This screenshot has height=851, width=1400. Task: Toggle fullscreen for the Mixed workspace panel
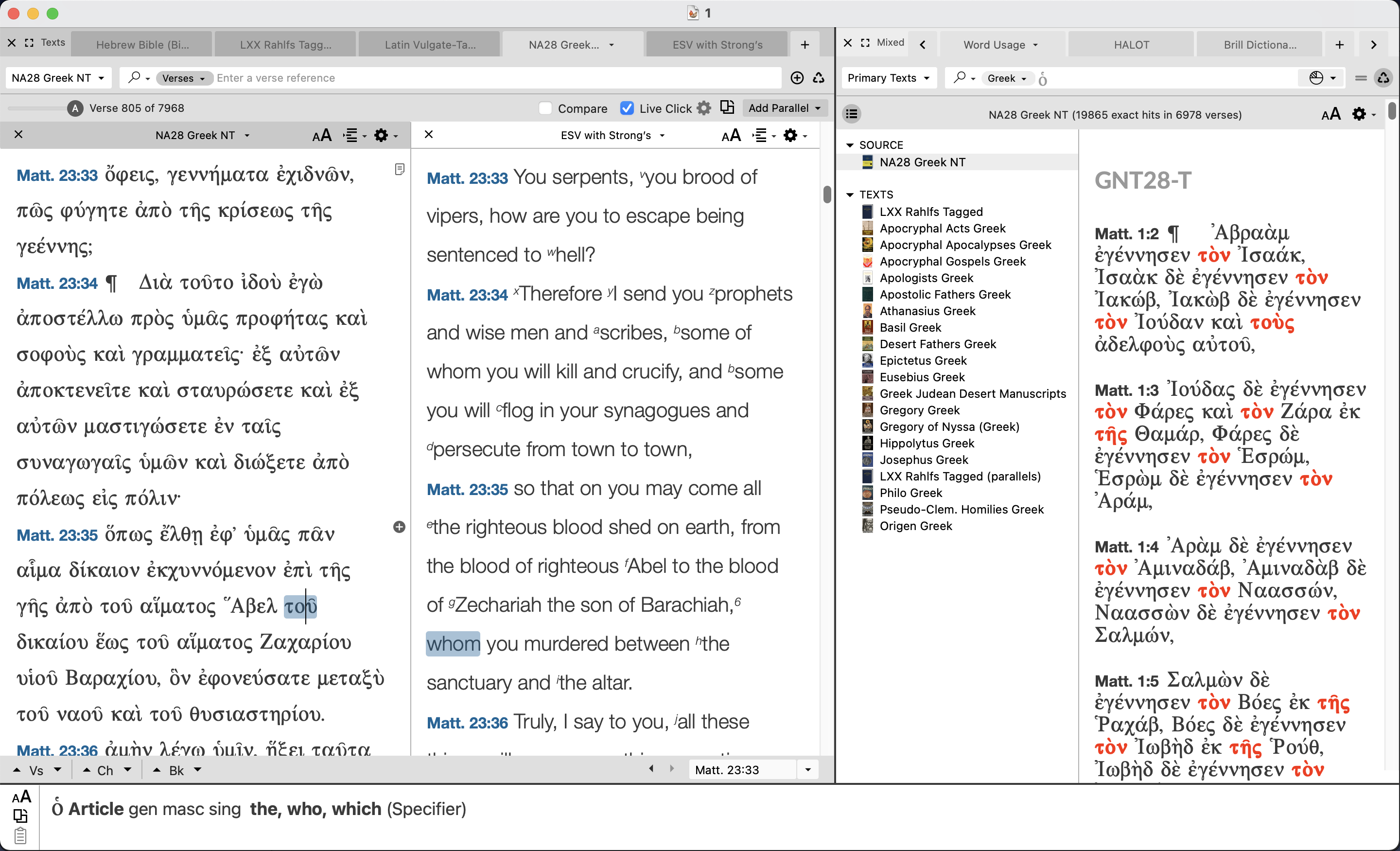pos(865,43)
